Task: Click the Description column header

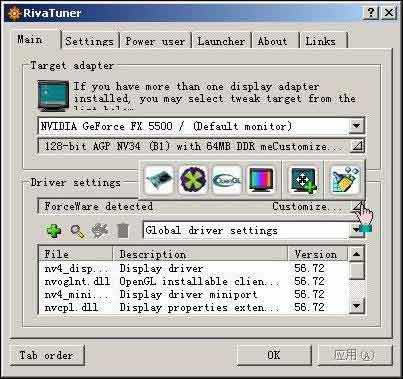Action: click(200, 254)
